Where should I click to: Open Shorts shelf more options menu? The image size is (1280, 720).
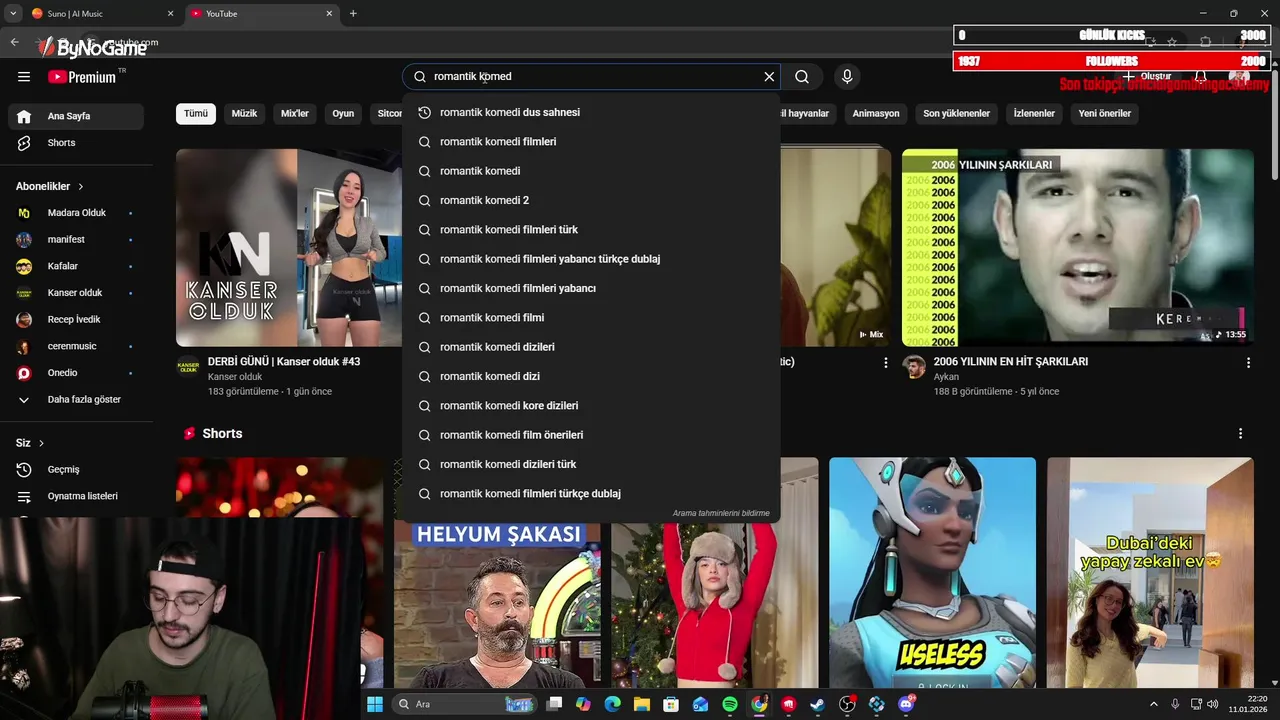(x=1240, y=434)
